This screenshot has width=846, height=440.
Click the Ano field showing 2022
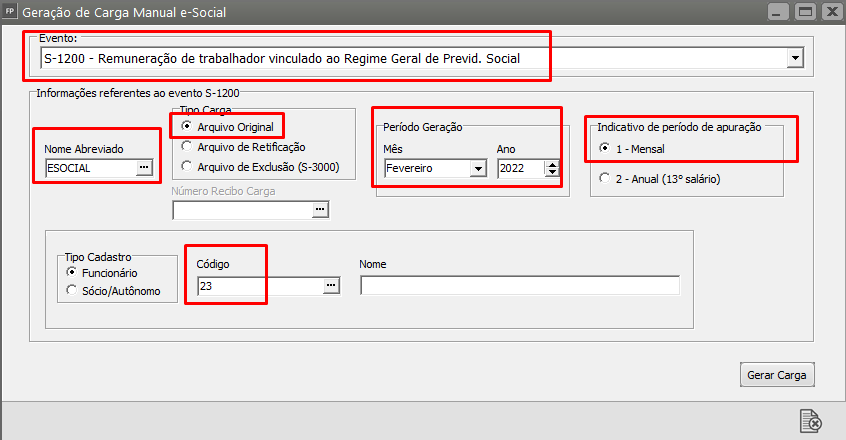point(521,168)
